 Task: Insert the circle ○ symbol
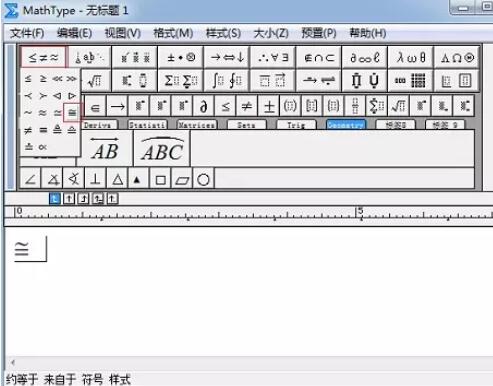click(203, 179)
